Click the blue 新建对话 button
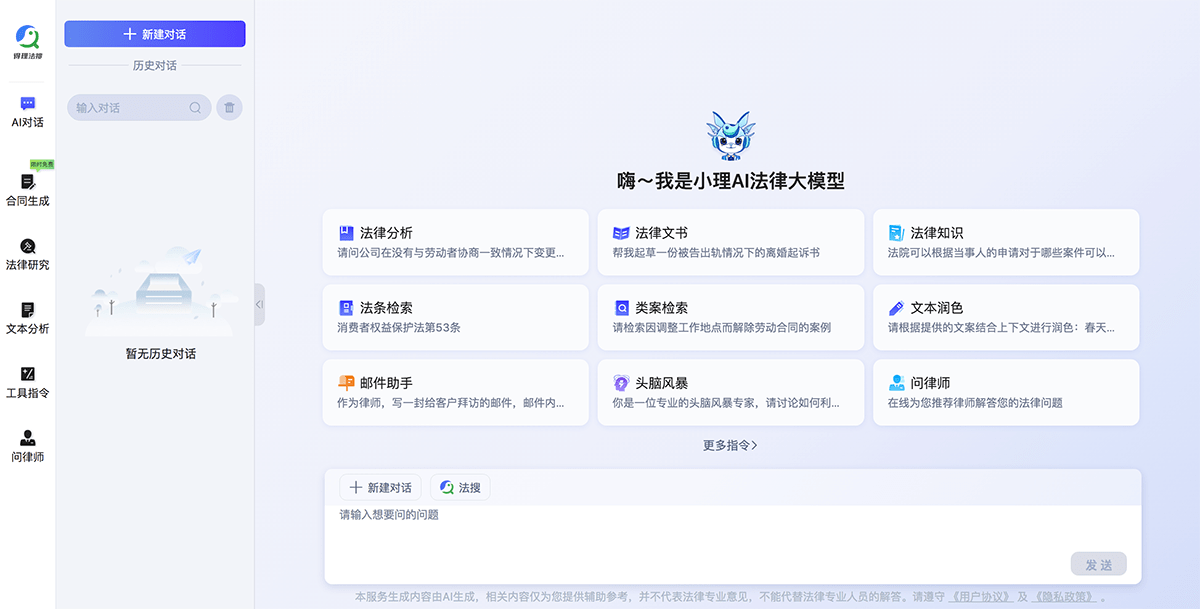 [x=154, y=33]
